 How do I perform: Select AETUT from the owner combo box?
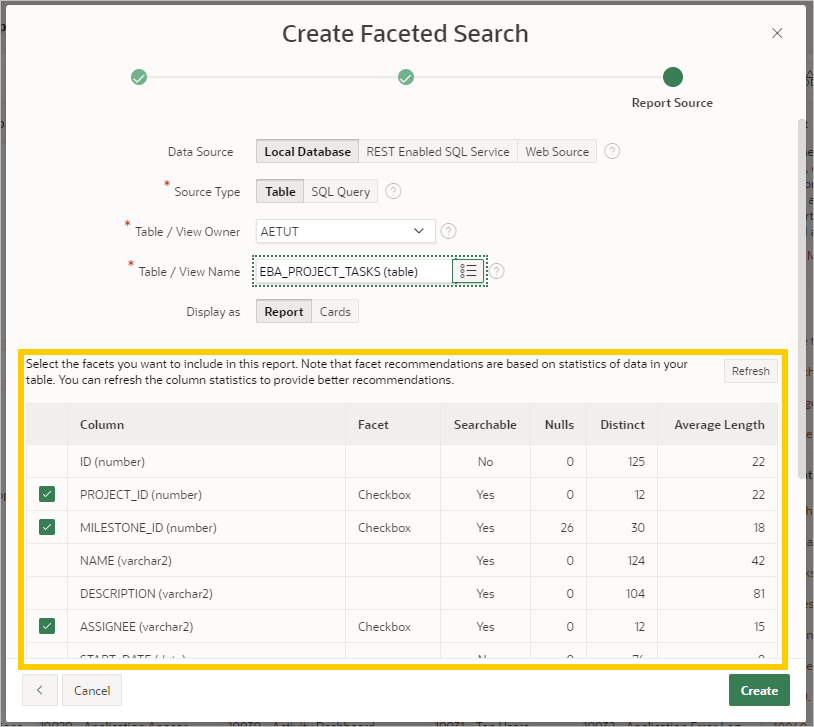[x=345, y=231]
